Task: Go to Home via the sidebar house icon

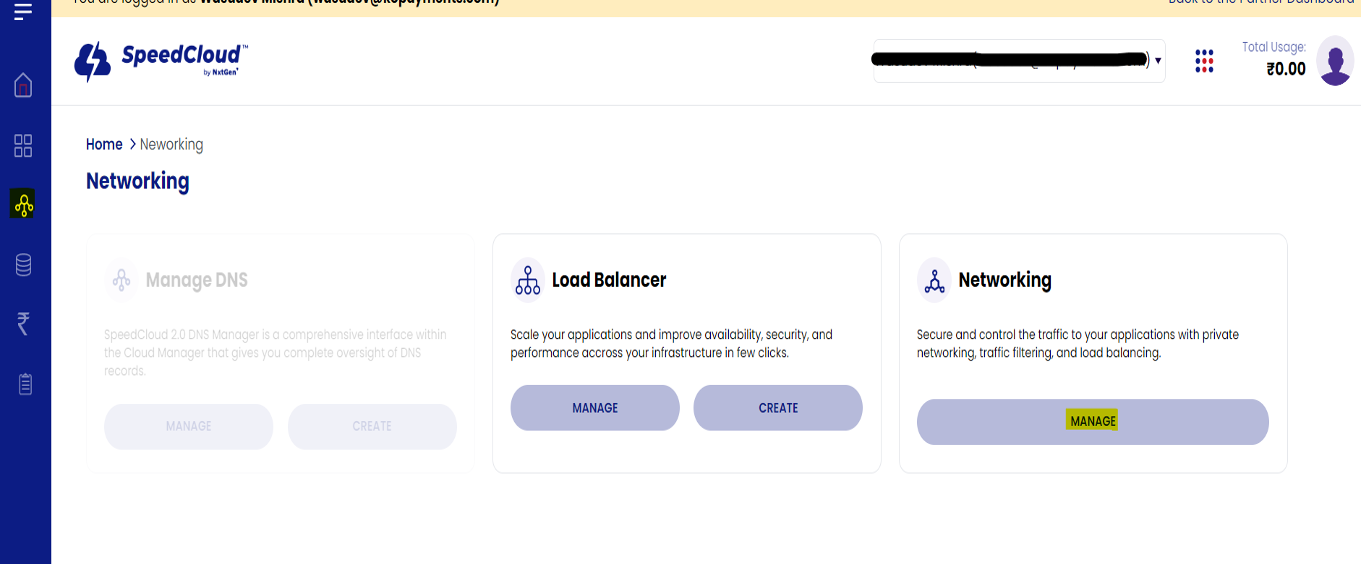Action: point(23,86)
